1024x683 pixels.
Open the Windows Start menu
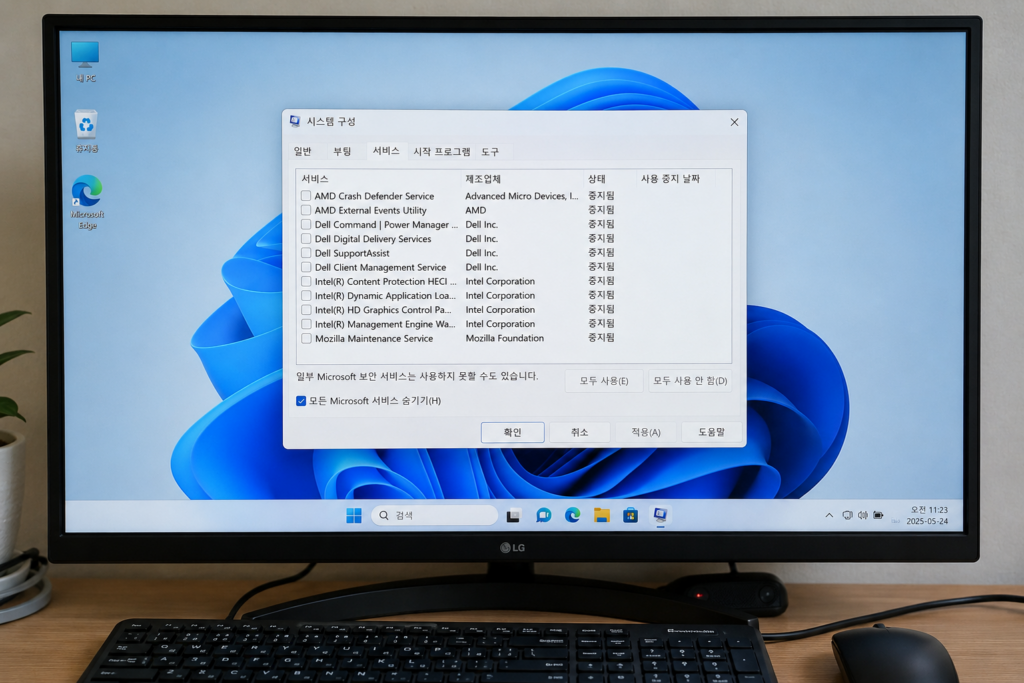pyautogui.click(x=353, y=515)
